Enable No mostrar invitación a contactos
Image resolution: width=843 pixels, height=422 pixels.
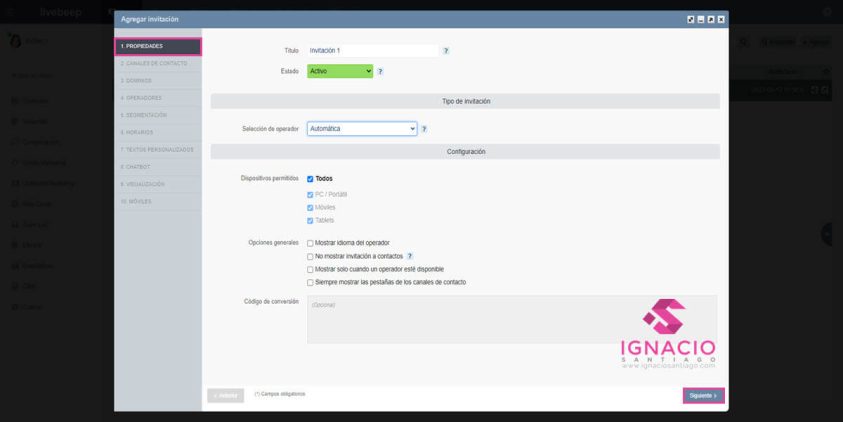(x=310, y=256)
